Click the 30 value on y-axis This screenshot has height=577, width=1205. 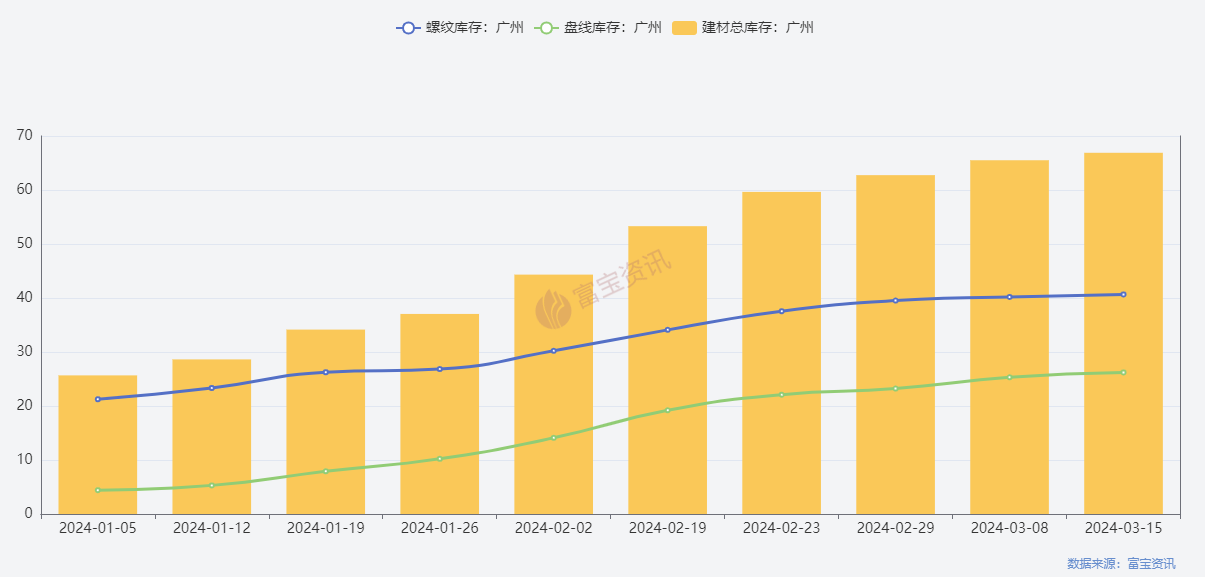(24, 352)
